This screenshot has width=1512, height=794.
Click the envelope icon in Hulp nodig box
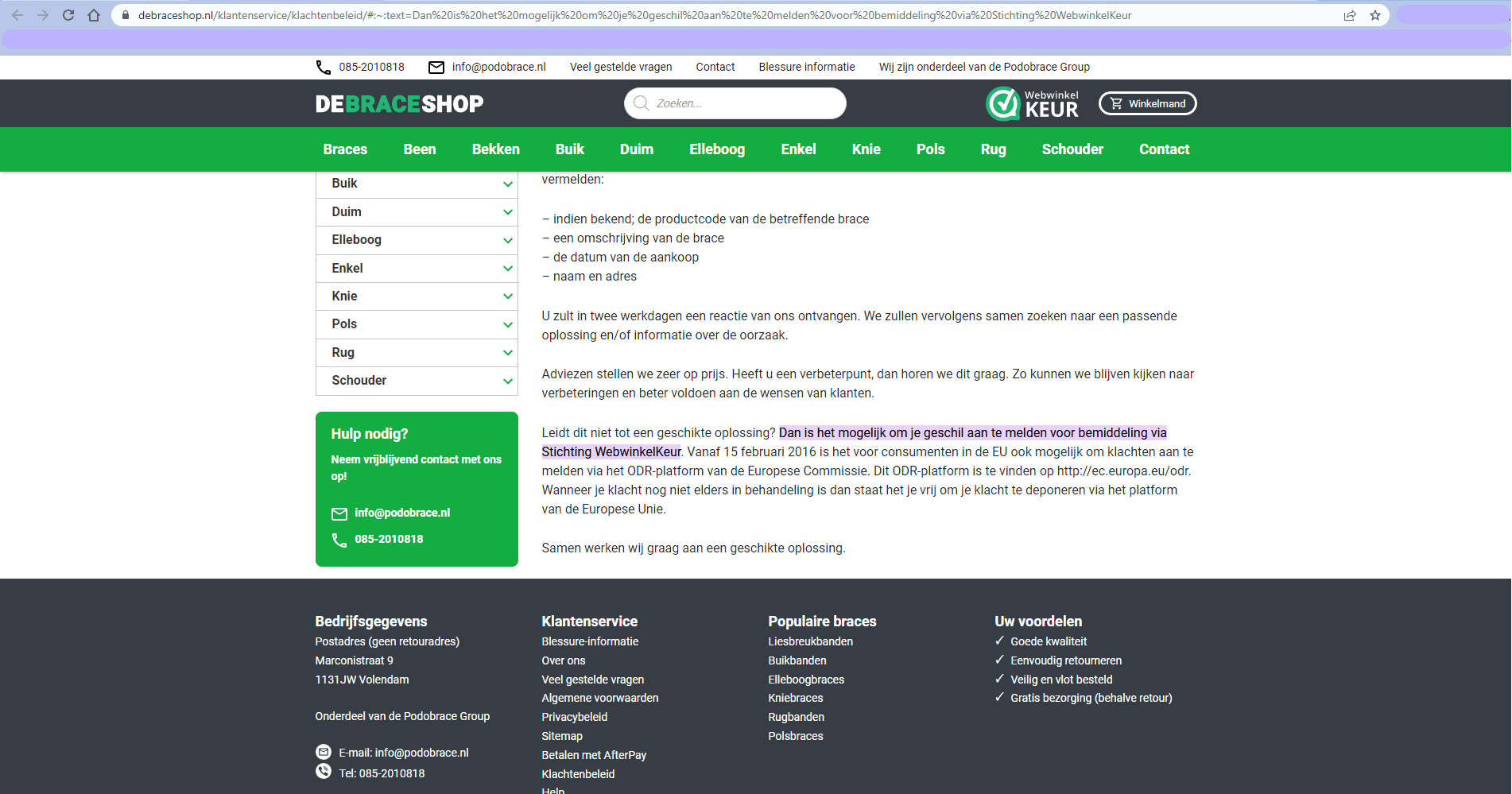pyautogui.click(x=339, y=513)
